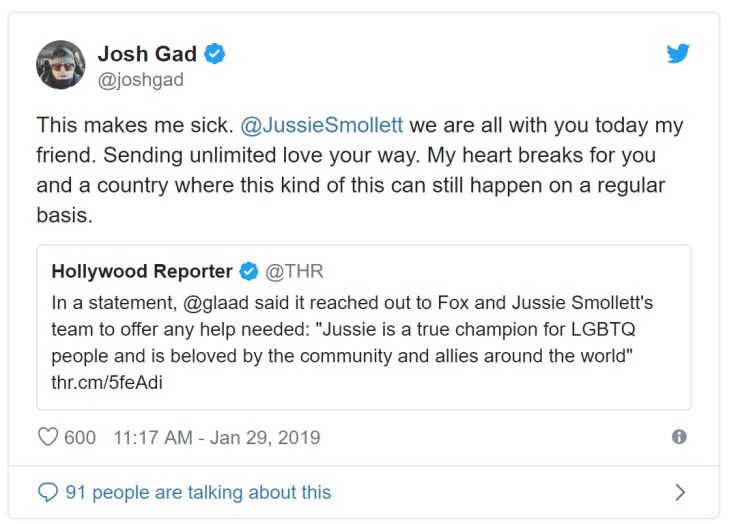Open the tweet info icon
Screen dimensions: 736x524
[x=679, y=437]
